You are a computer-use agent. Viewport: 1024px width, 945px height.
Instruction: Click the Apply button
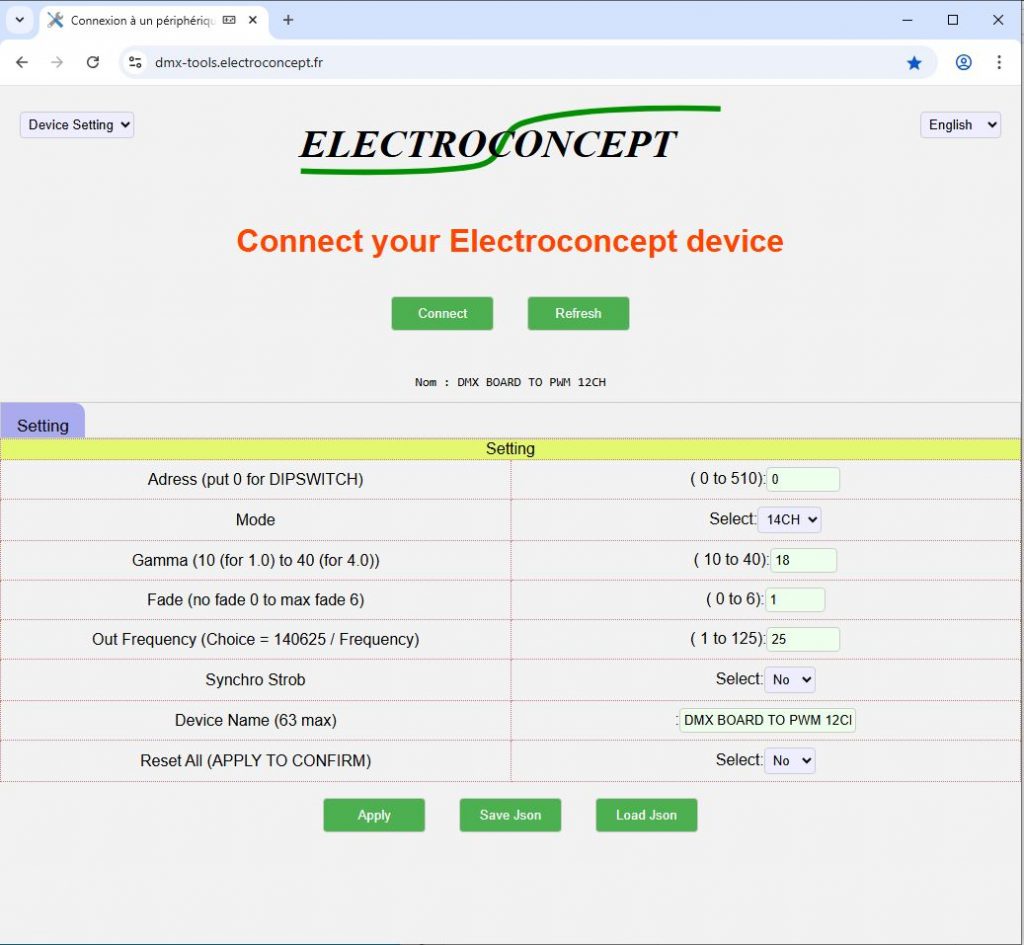pos(374,815)
